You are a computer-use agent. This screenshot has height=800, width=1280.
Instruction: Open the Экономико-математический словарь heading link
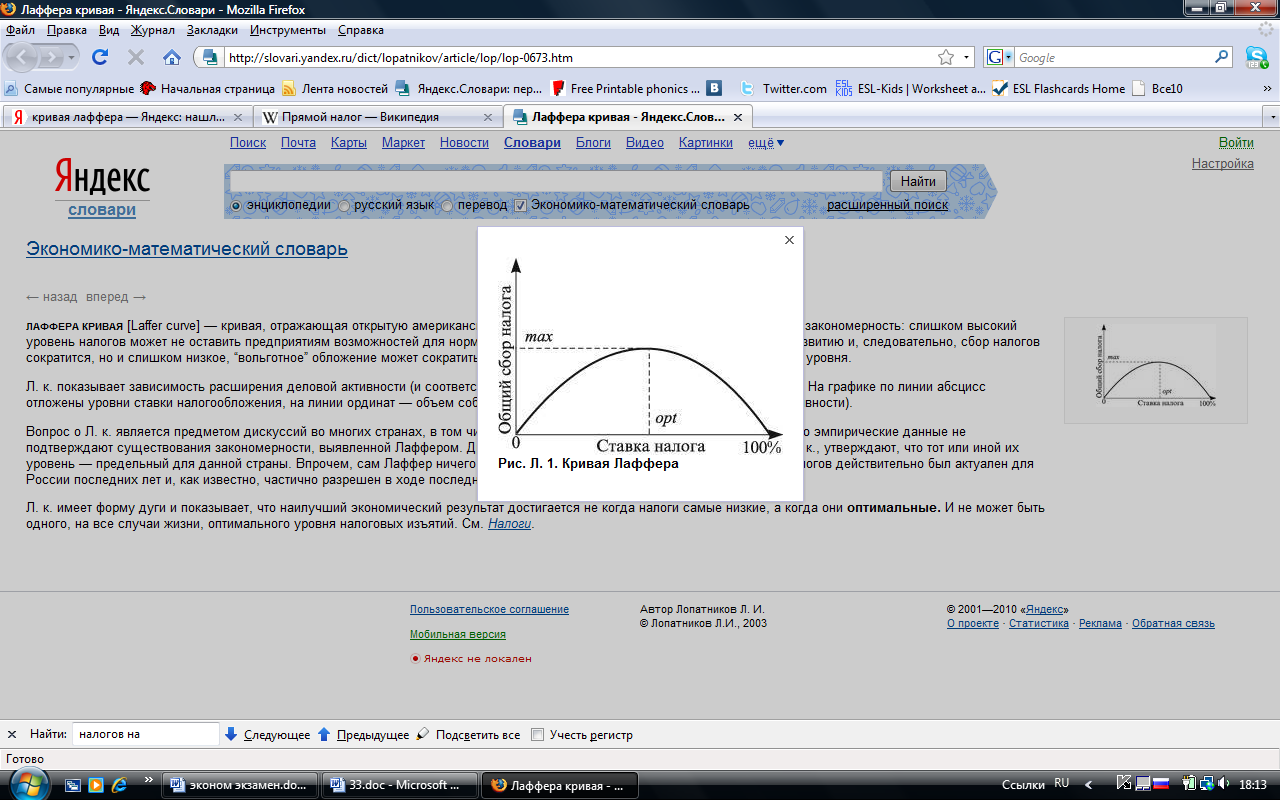point(187,249)
